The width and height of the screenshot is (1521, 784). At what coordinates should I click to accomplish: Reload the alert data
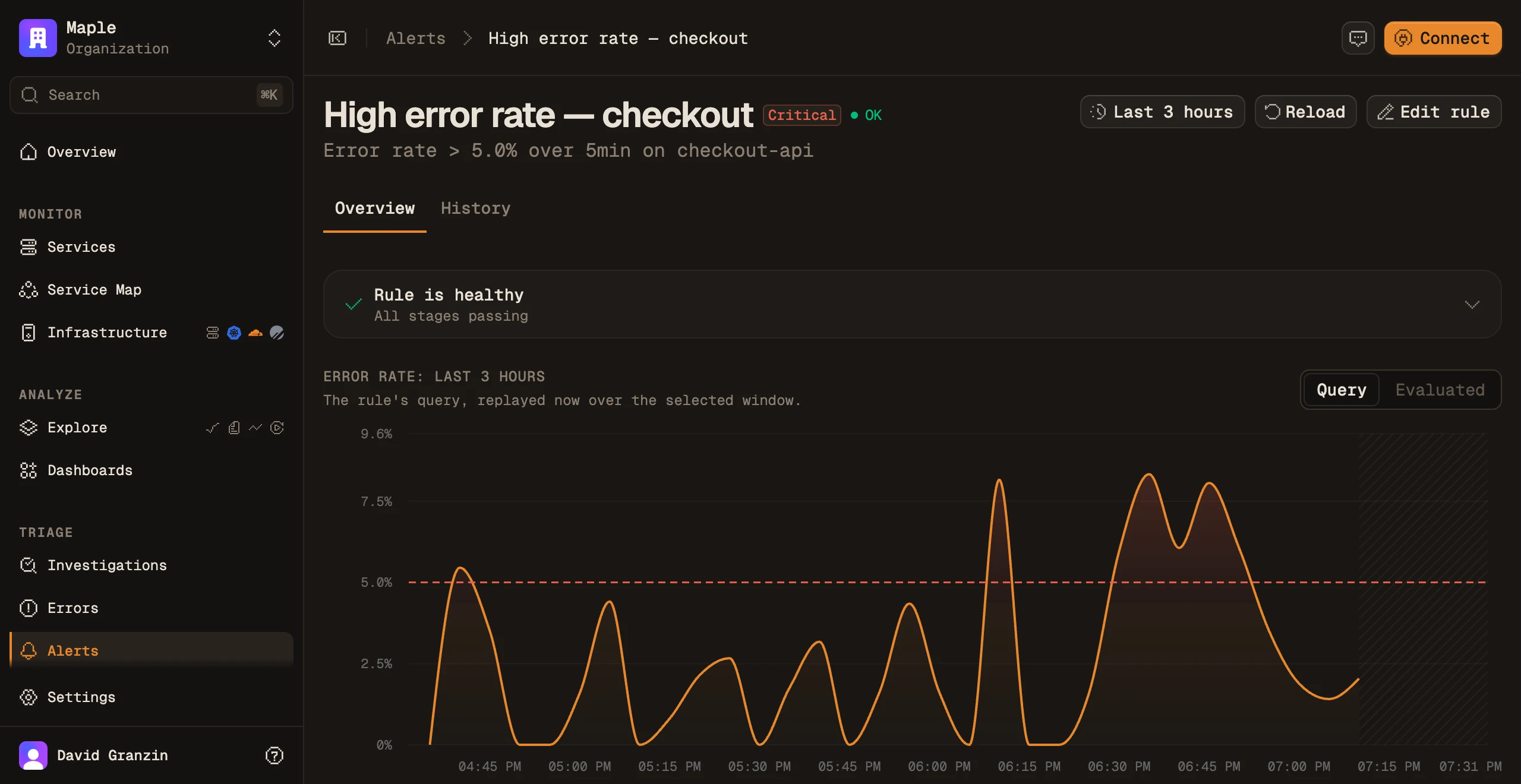[1305, 112]
